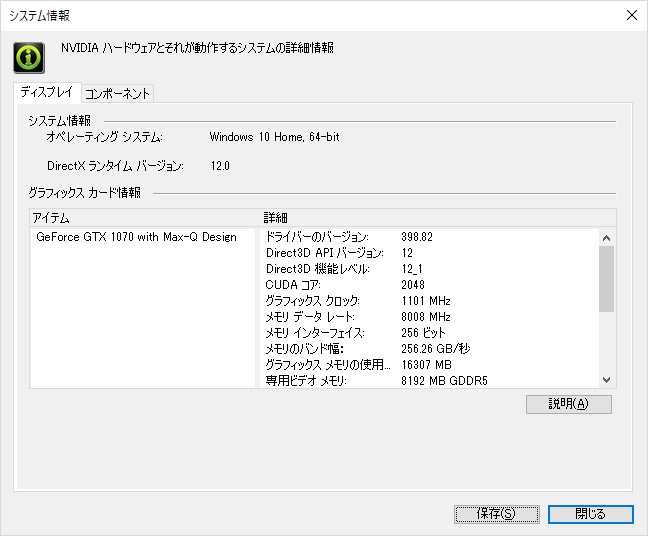Screen dimensions: 648x536
Task: Click the 12_1 feature level value
Action: 412,269
